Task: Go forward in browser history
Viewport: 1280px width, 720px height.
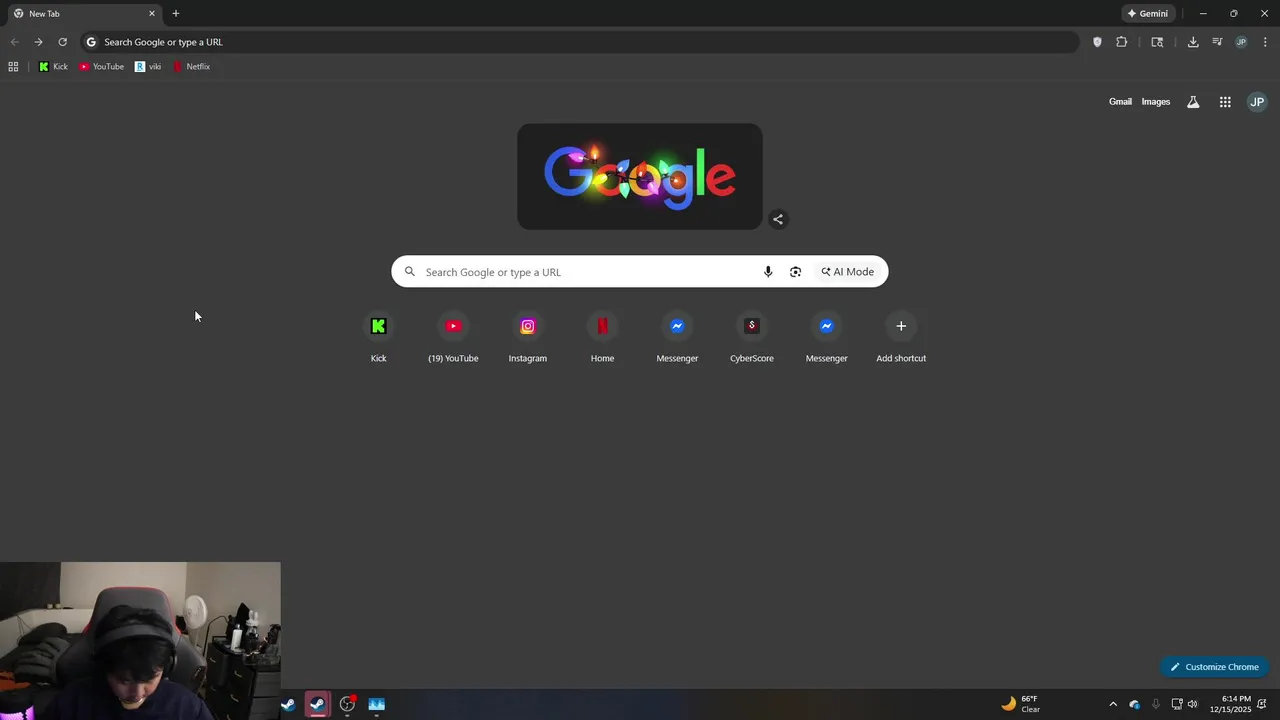Action: click(38, 42)
